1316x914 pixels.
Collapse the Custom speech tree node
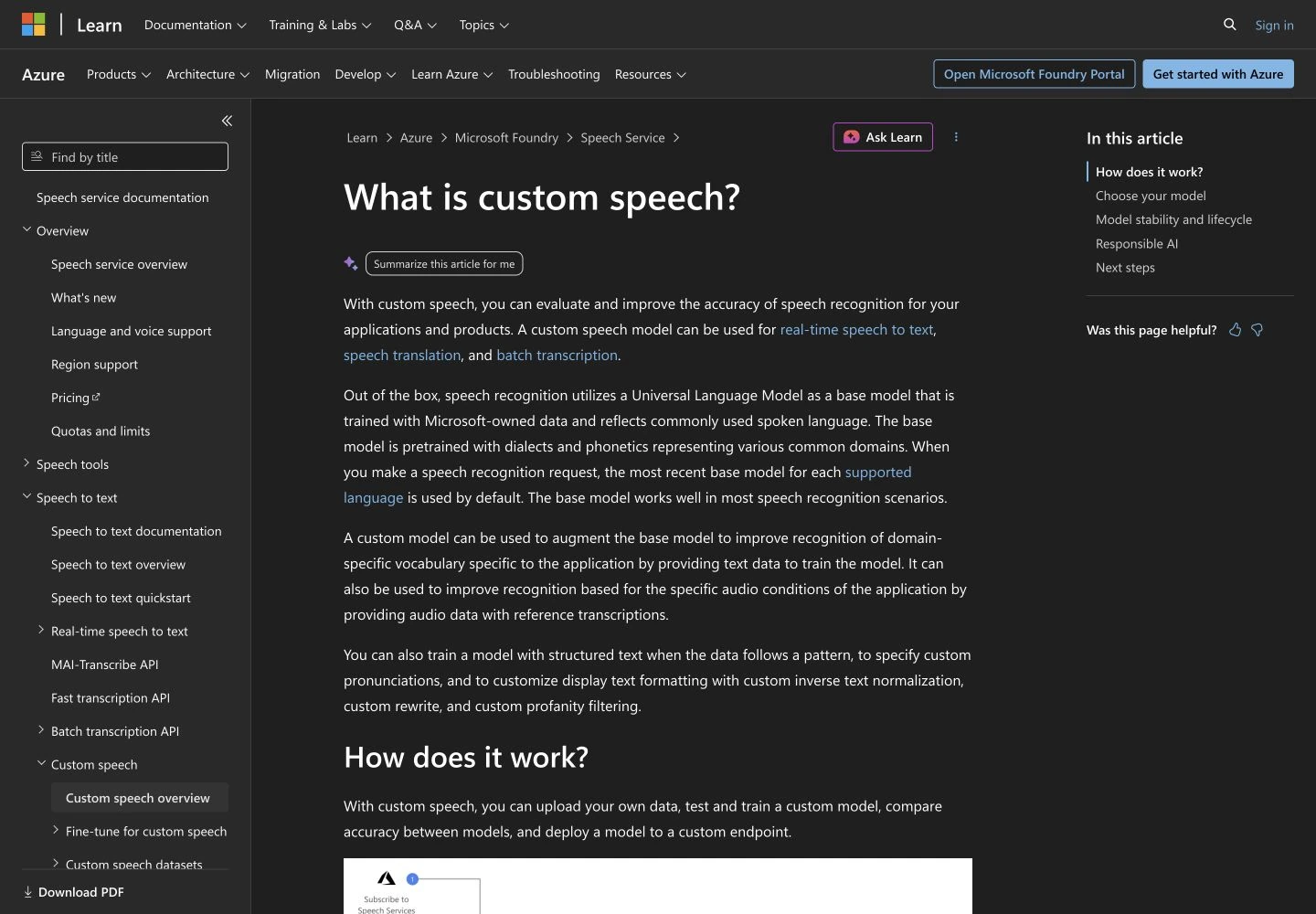click(x=41, y=764)
